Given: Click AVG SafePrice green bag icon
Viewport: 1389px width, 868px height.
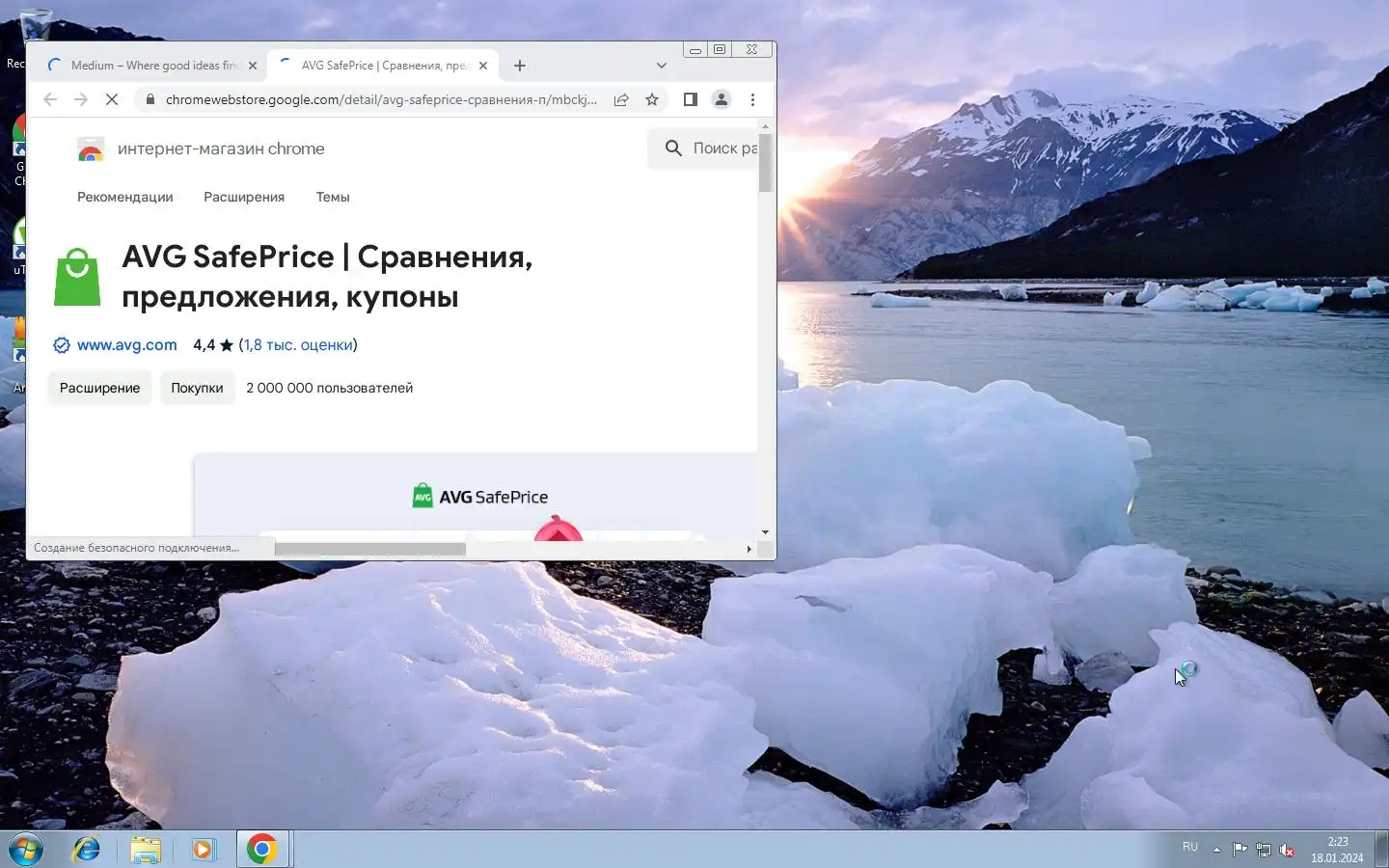Looking at the screenshot, I should coord(77,277).
